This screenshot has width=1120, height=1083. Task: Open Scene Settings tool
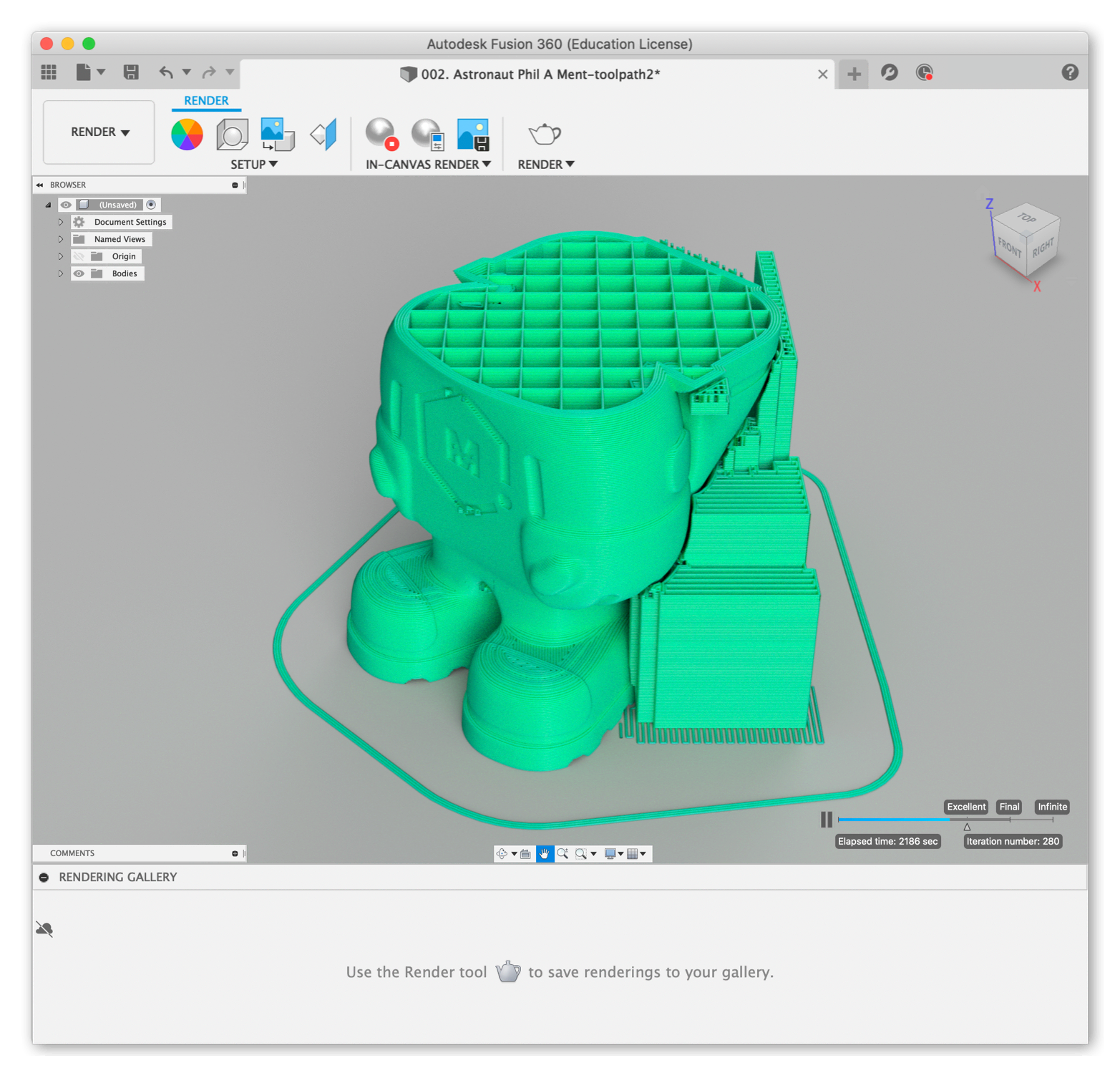(232, 135)
